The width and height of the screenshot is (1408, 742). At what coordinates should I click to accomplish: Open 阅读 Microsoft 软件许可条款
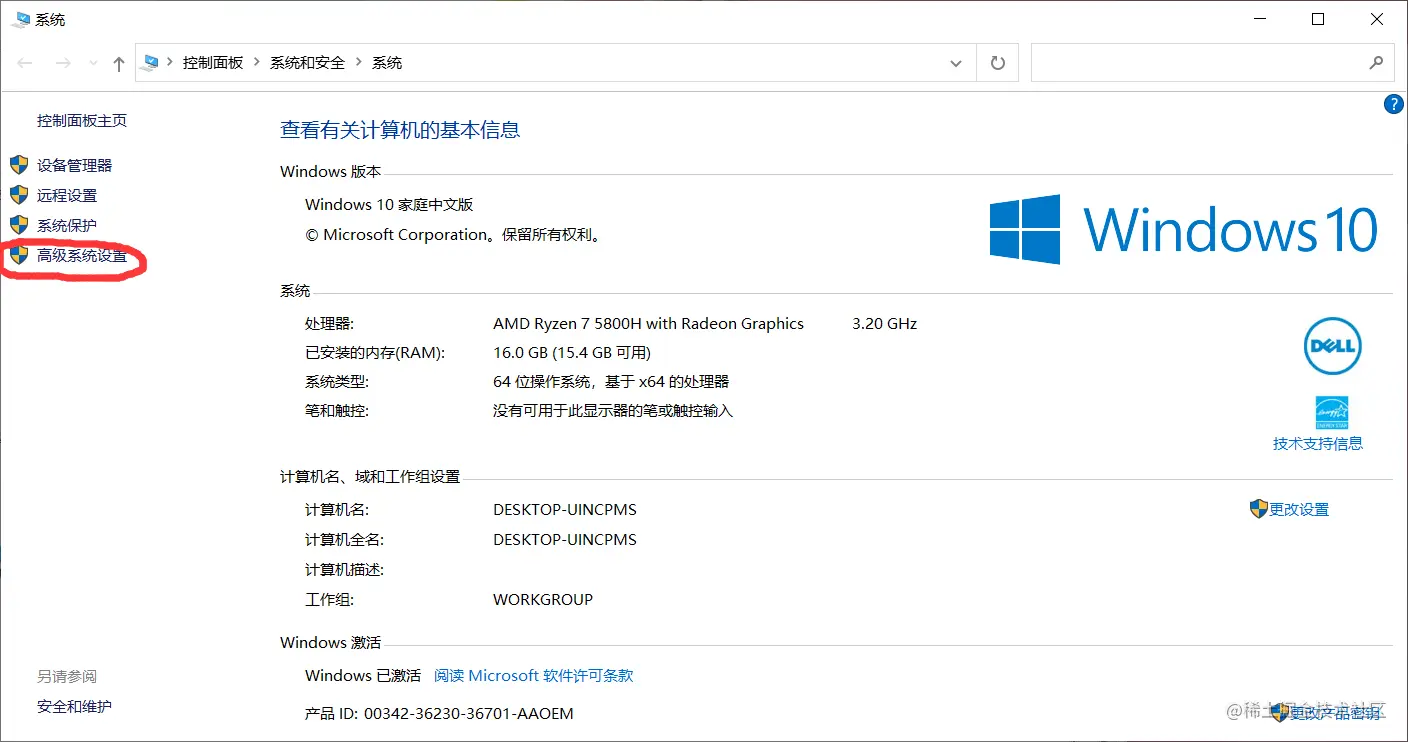tap(534, 675)
